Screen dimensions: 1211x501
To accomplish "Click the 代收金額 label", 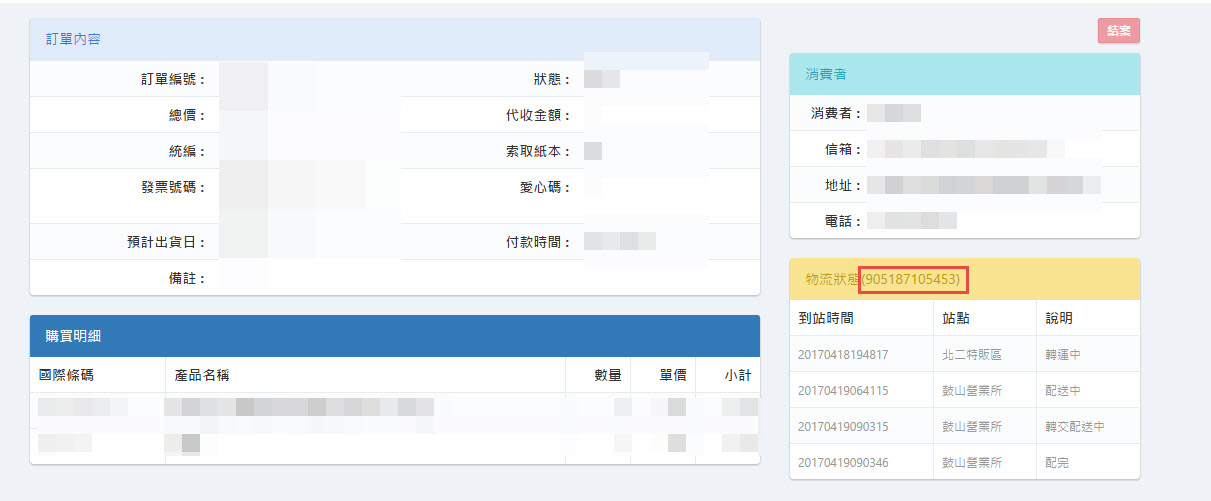I will (538, 115).
